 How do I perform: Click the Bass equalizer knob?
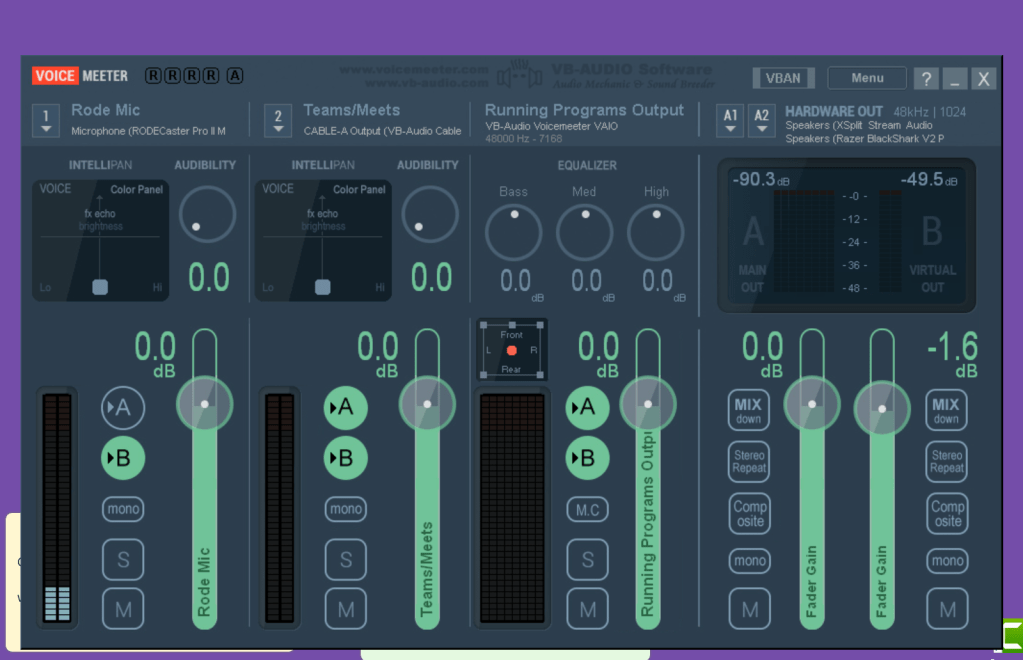pos(513,233)
